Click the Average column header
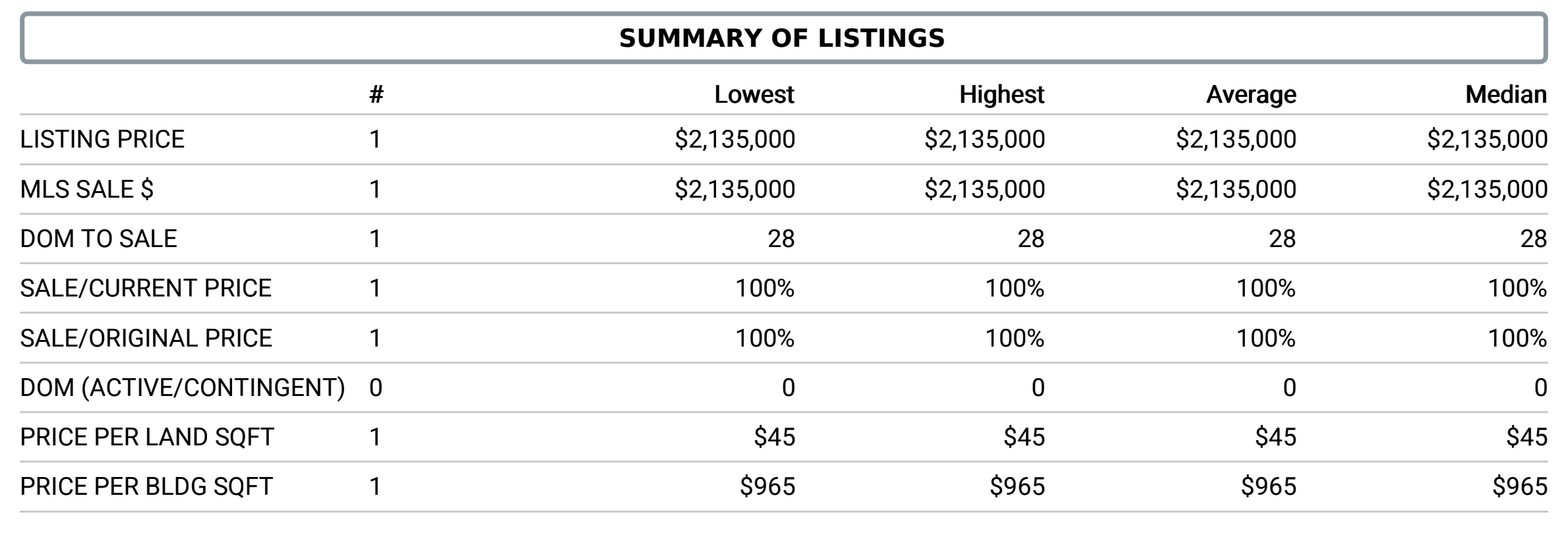This screenshot has height=535, width=1568. click(1251, 95)
